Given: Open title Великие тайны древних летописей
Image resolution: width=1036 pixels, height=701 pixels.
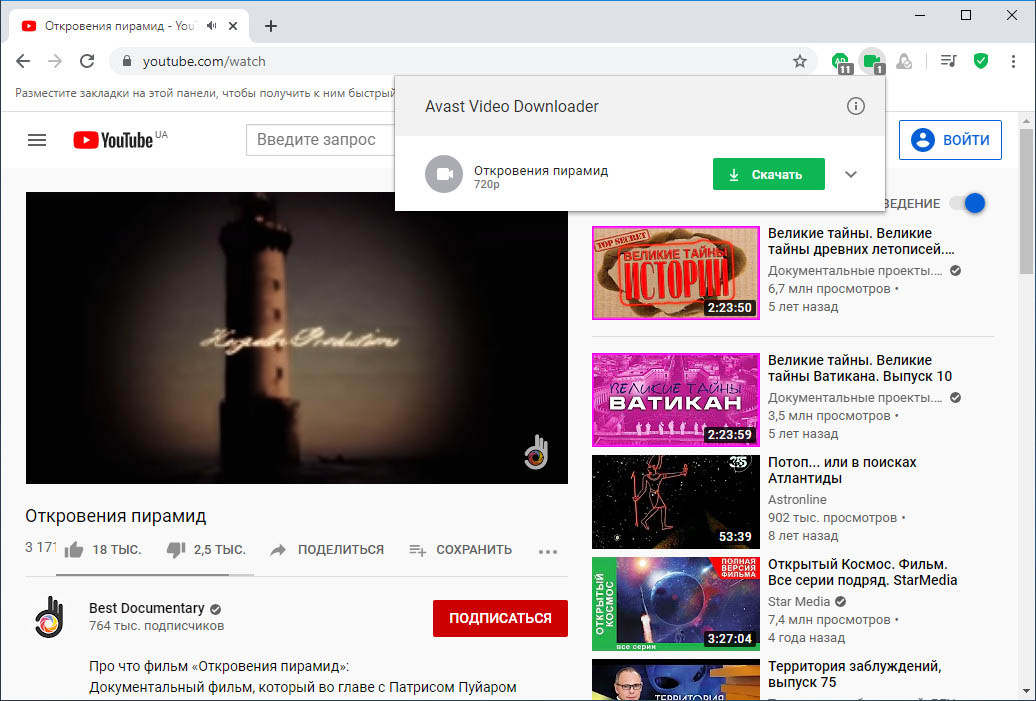Looking at the screenshot, I should click(x=861, y=241).
